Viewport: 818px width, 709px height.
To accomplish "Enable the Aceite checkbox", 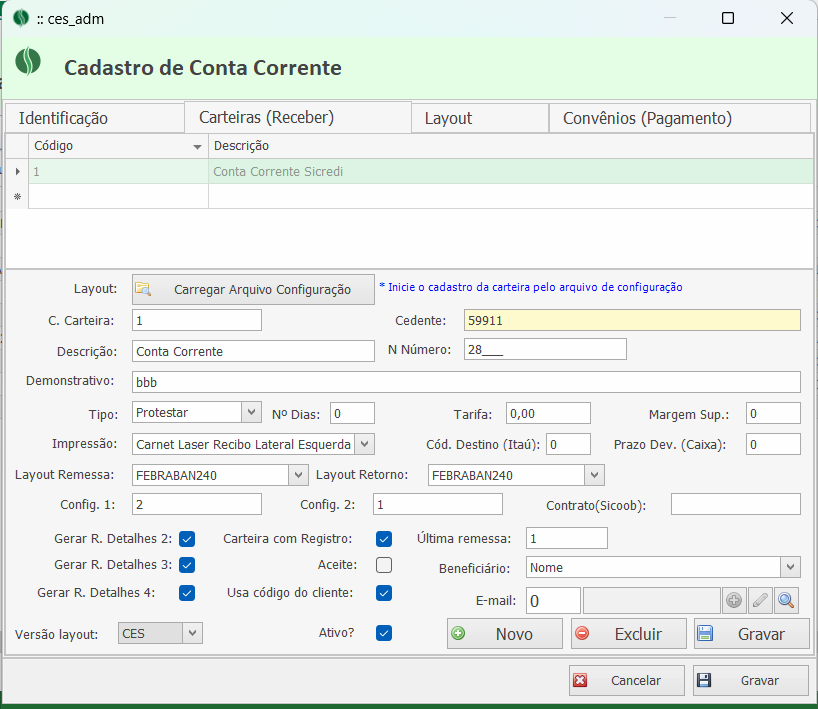I will [384, 565].
